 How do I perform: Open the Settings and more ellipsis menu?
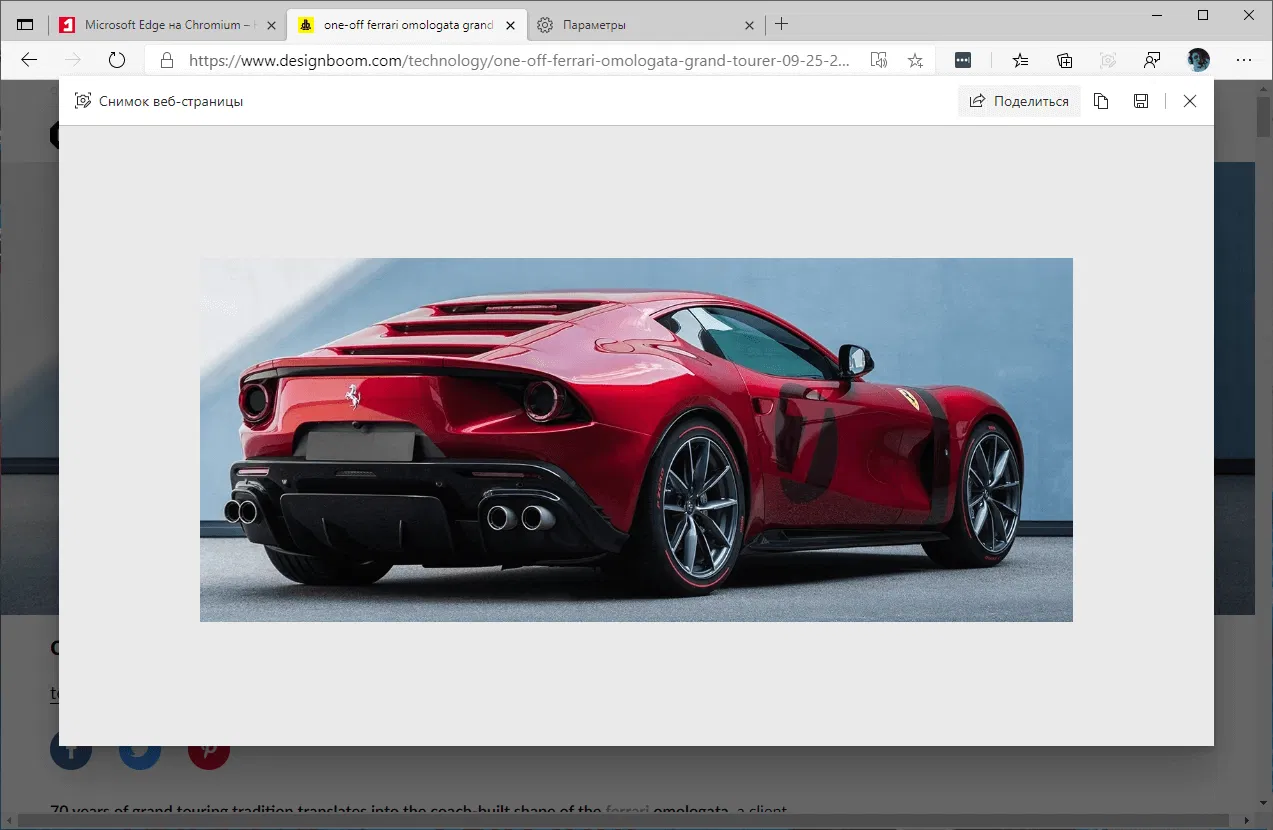click(x=1243, y=60)
